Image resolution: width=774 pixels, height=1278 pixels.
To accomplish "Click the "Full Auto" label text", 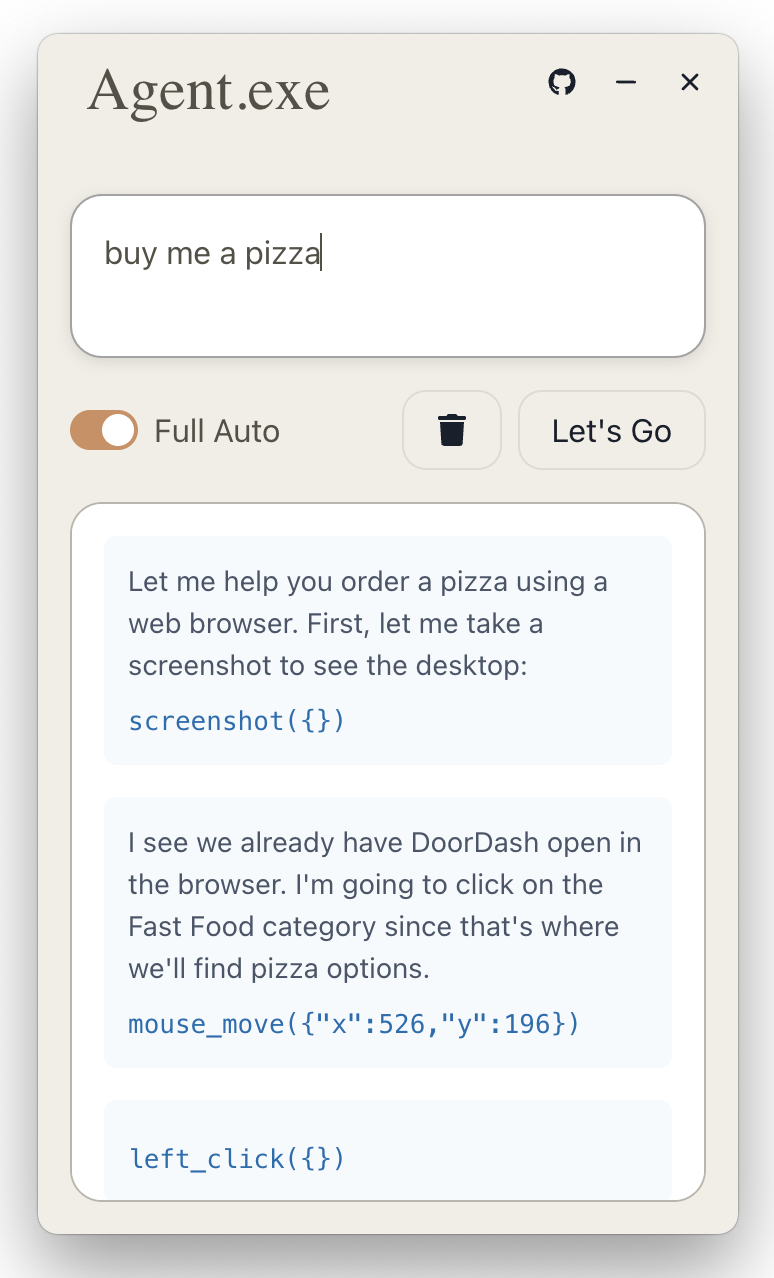I will coord(217,431).
